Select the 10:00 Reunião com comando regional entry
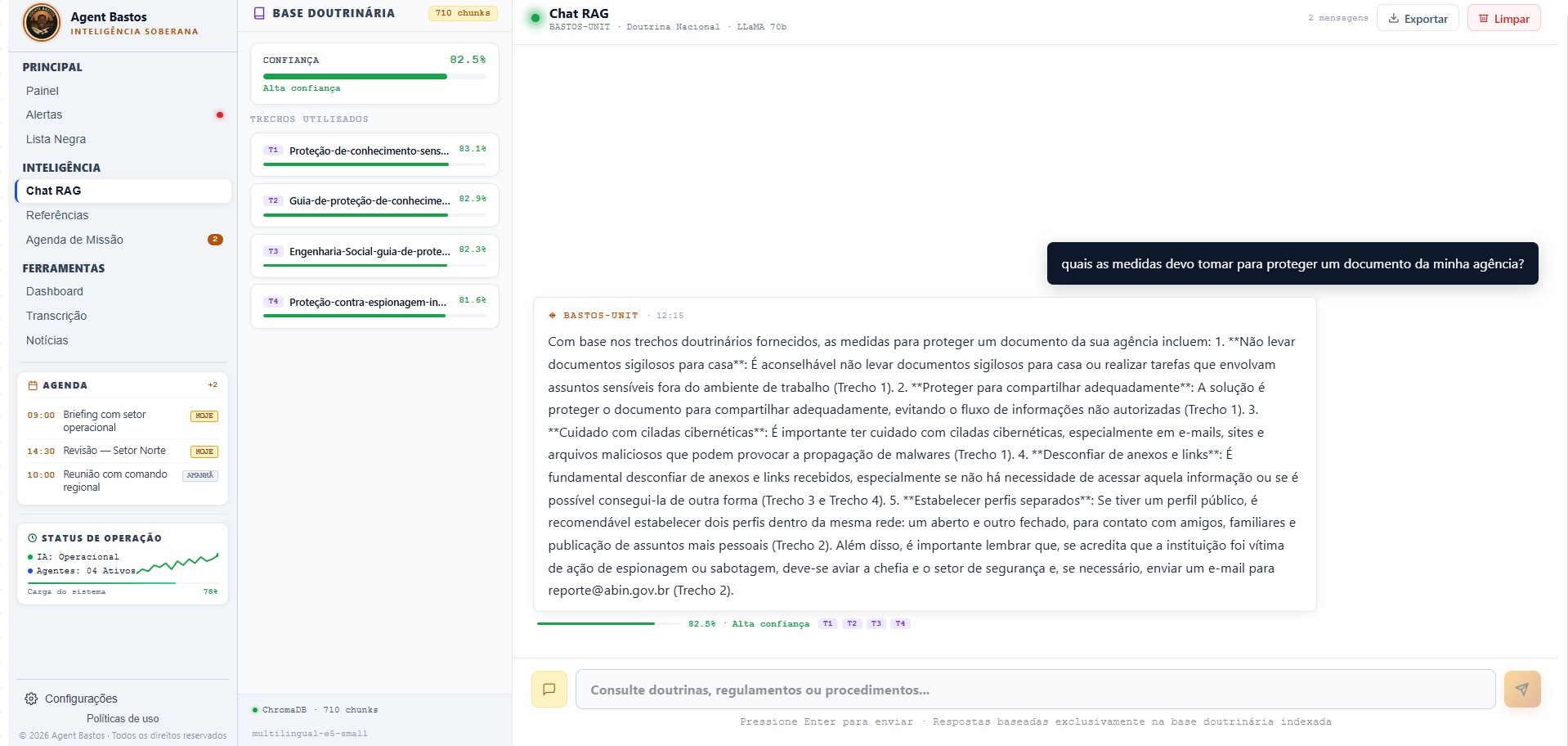Screen dimensions: 1568x746 tap(123, 480)
